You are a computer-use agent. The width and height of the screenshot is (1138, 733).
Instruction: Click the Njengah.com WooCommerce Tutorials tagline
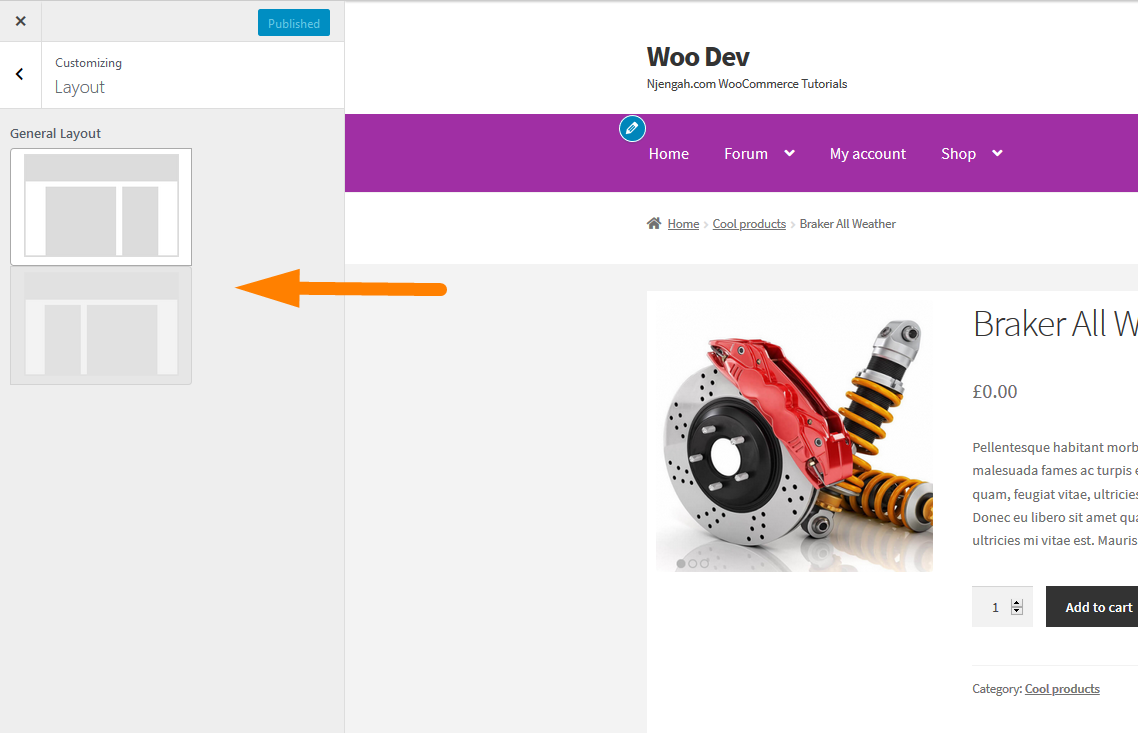[747, 84]
